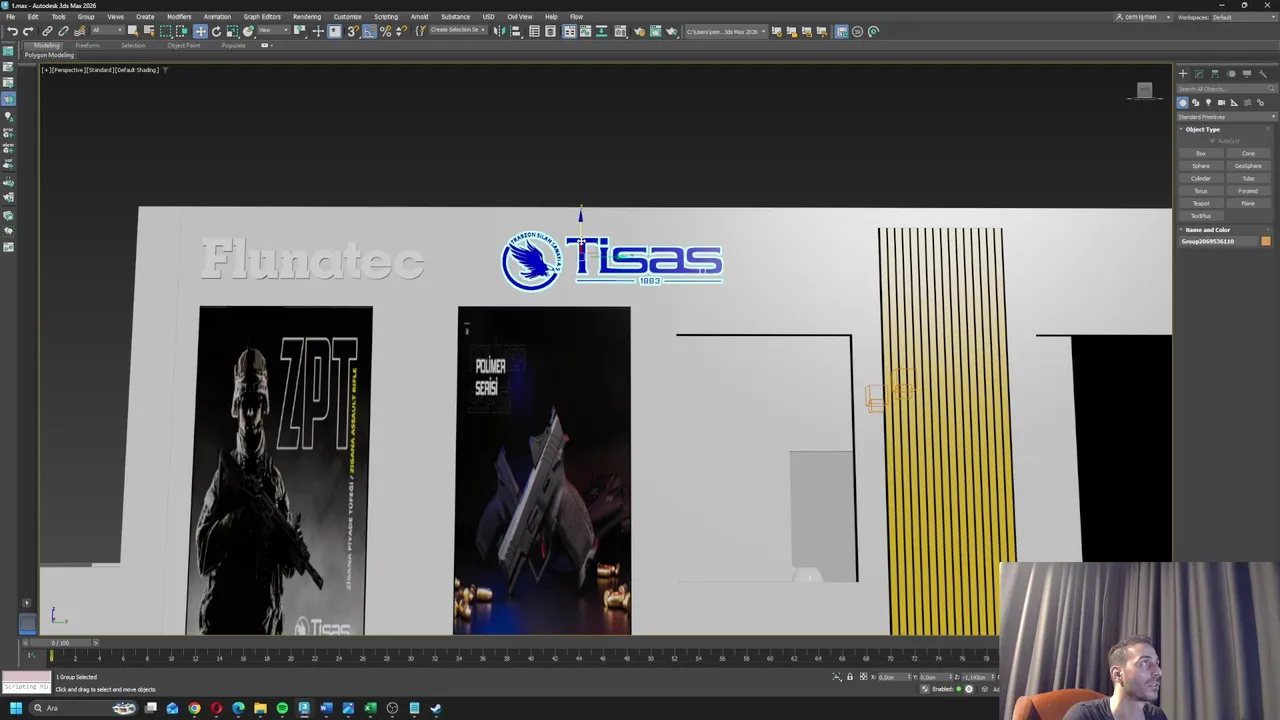This screenshot has width=1280, height=720.
Task: Select the Helpers category icon
Action: point(1234,102)
